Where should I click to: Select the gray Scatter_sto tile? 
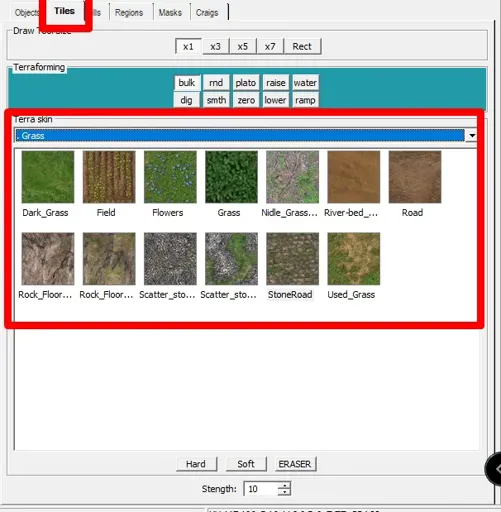click(170, 259)
